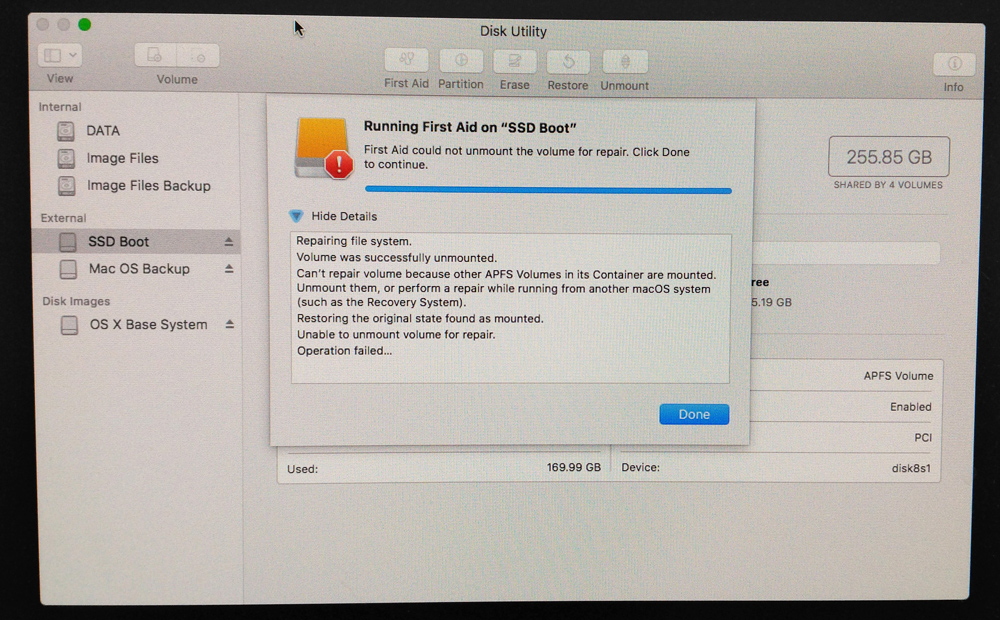Open the View sidebar dropdown
Viewport: 1000px width, 620px height.
pos(59,55)
